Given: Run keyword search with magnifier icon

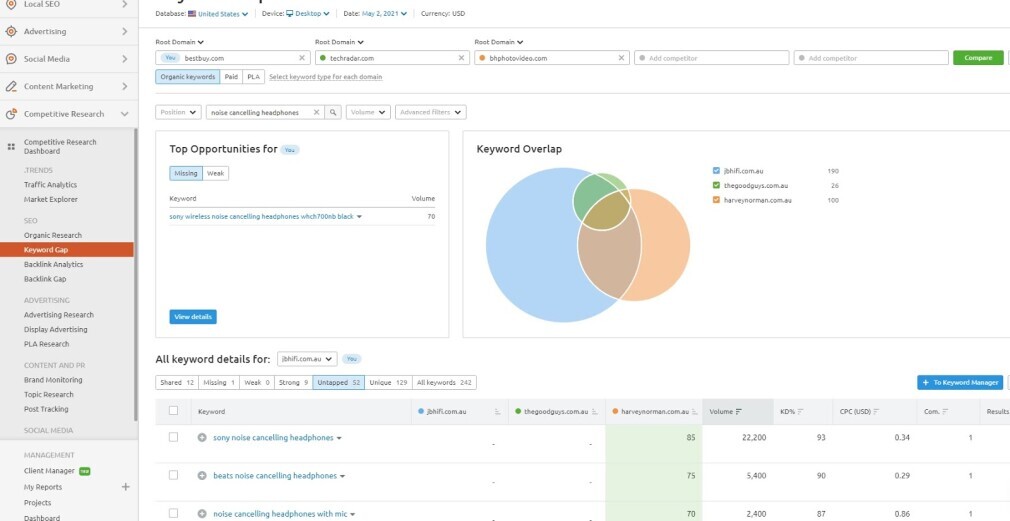Looking at the screenshot, I should [x=333, y=112].
